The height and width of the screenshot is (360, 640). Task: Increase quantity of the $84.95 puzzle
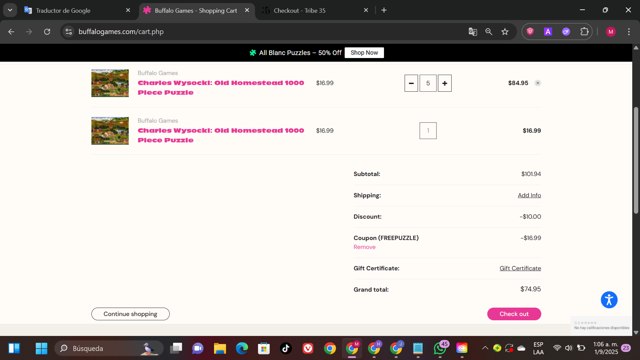tap(444, 83)
